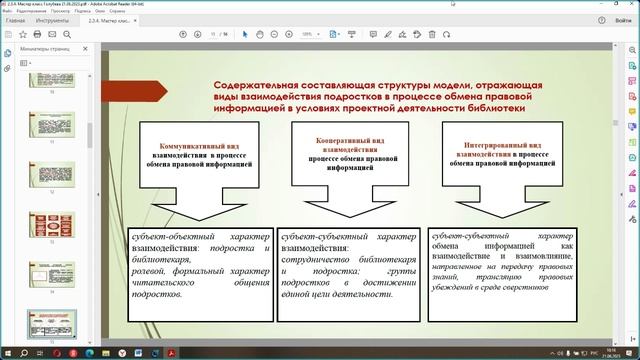640x360 pixels.
Task: Open Export PDF tool in right pane
Action: click(x=632, y=66)
